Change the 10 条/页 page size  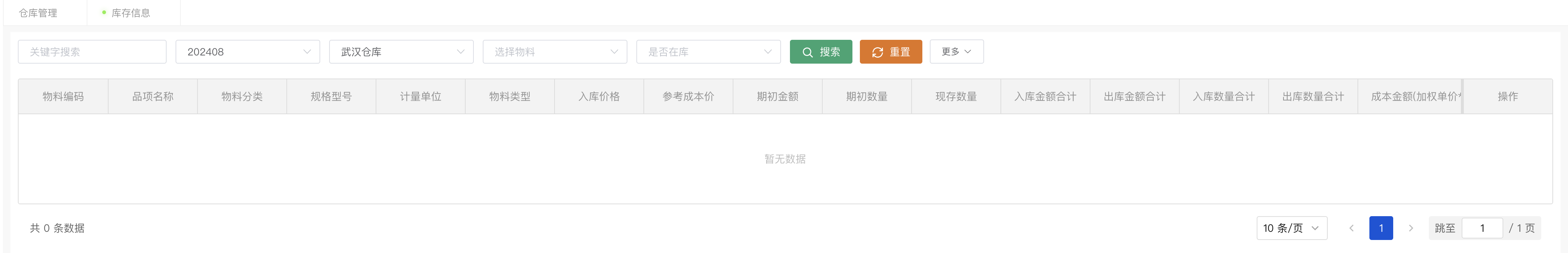1291,228
